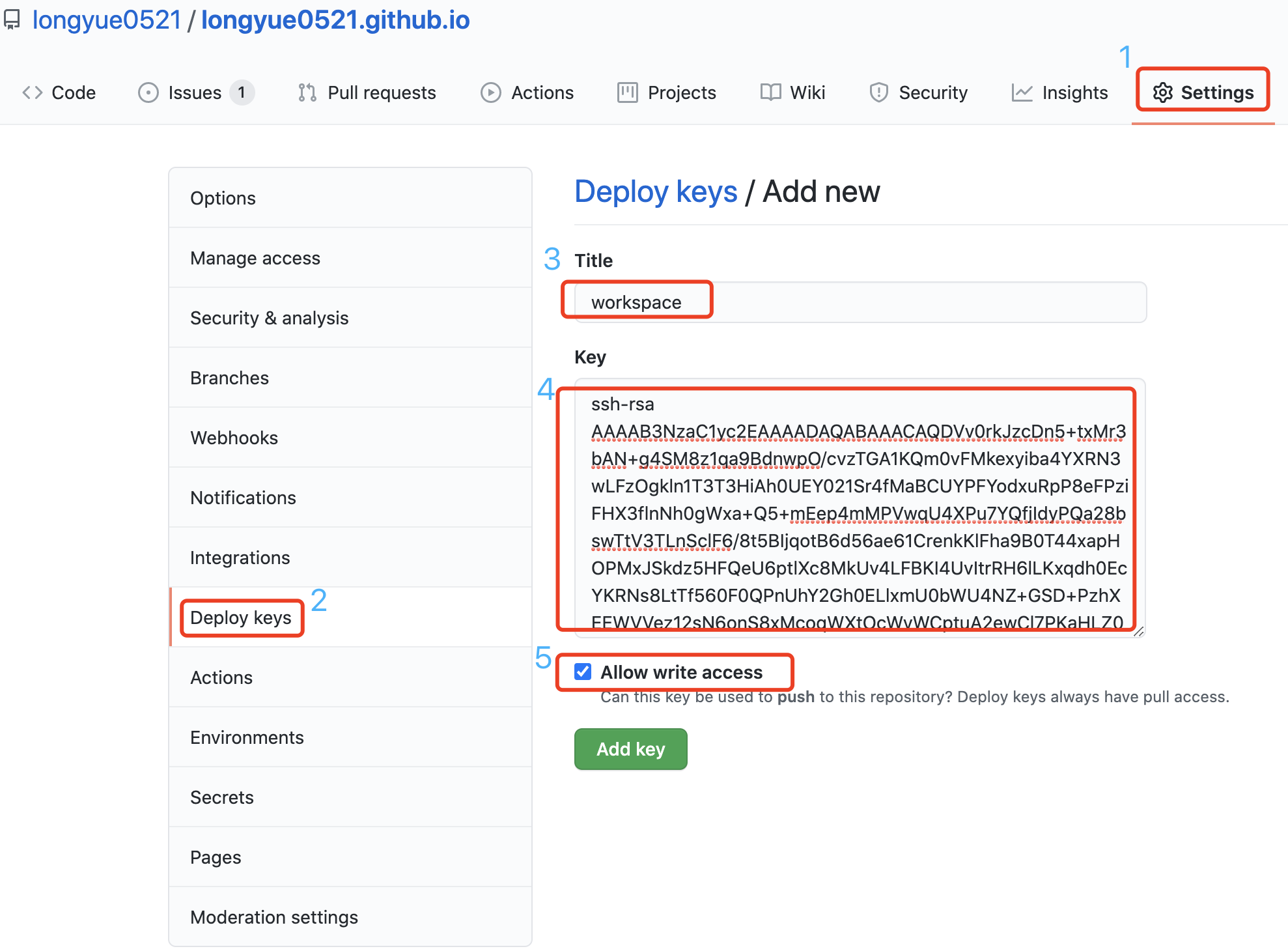Click the Add key button
This screenshot has height=951, width=1288.
[x=630, y=748]
